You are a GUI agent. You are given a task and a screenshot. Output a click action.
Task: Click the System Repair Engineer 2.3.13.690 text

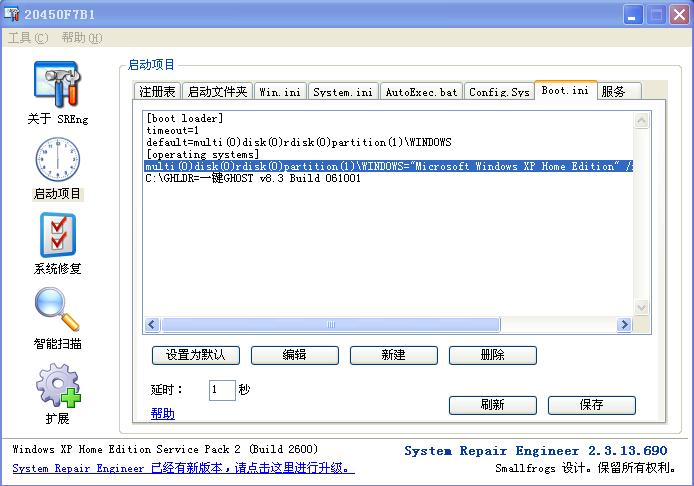click(x=536, y=451)
